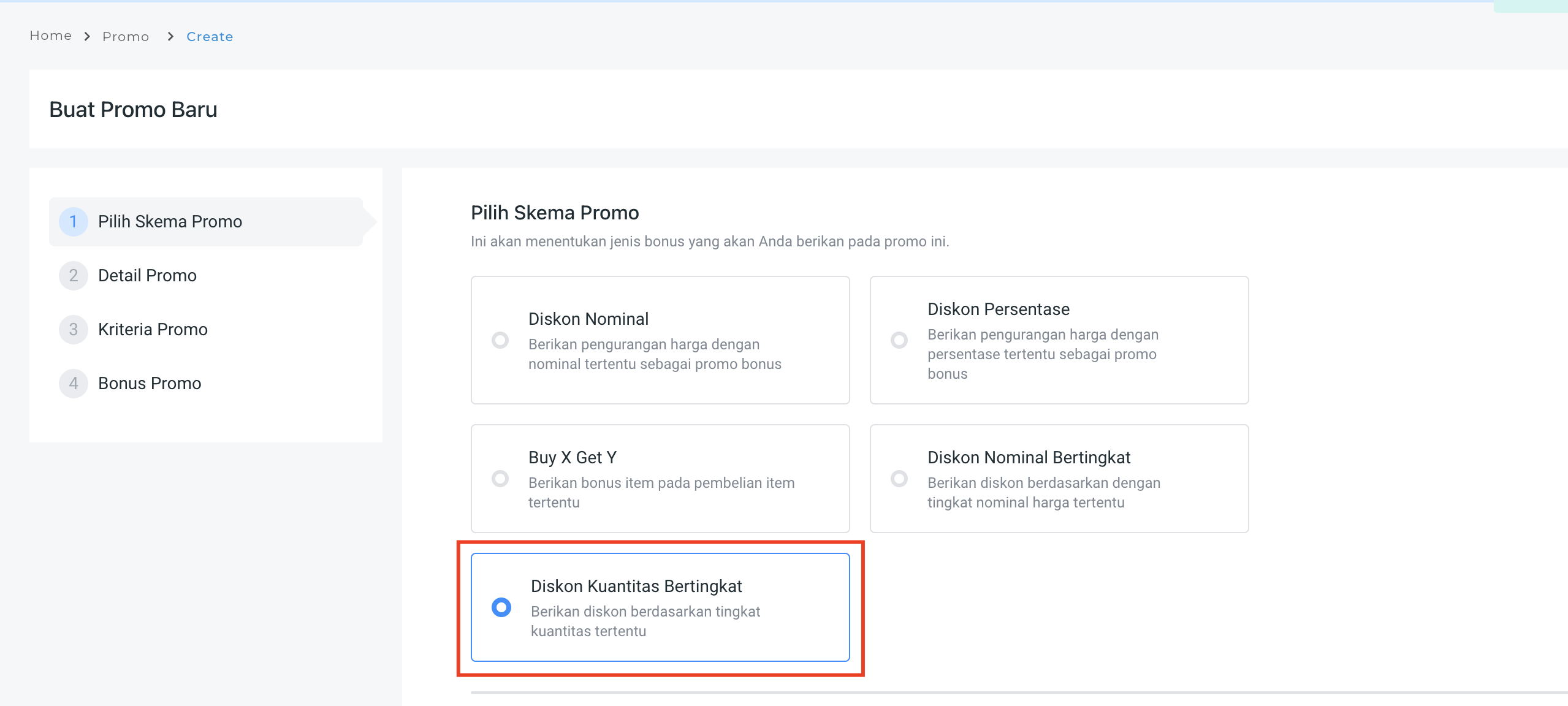Select Buy X Get Y radio button

coord(500,479)
